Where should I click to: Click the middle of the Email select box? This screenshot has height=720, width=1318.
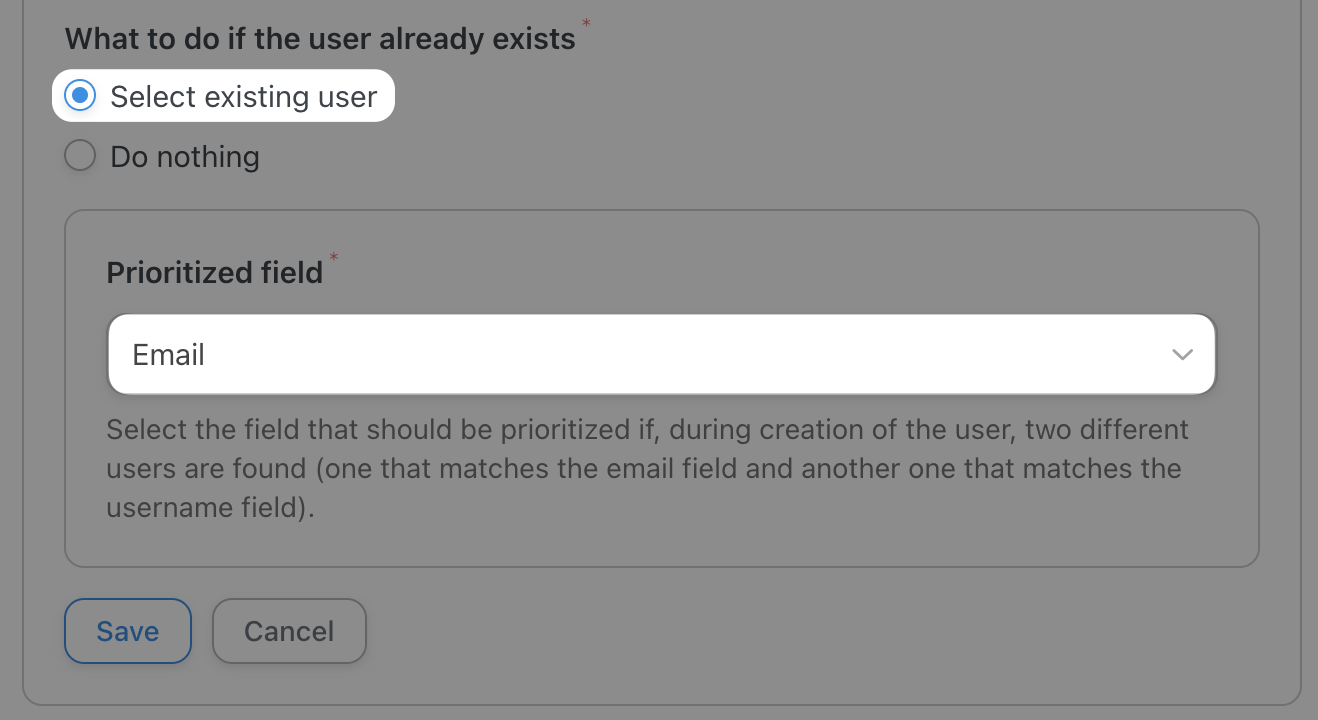click(661, 355)
